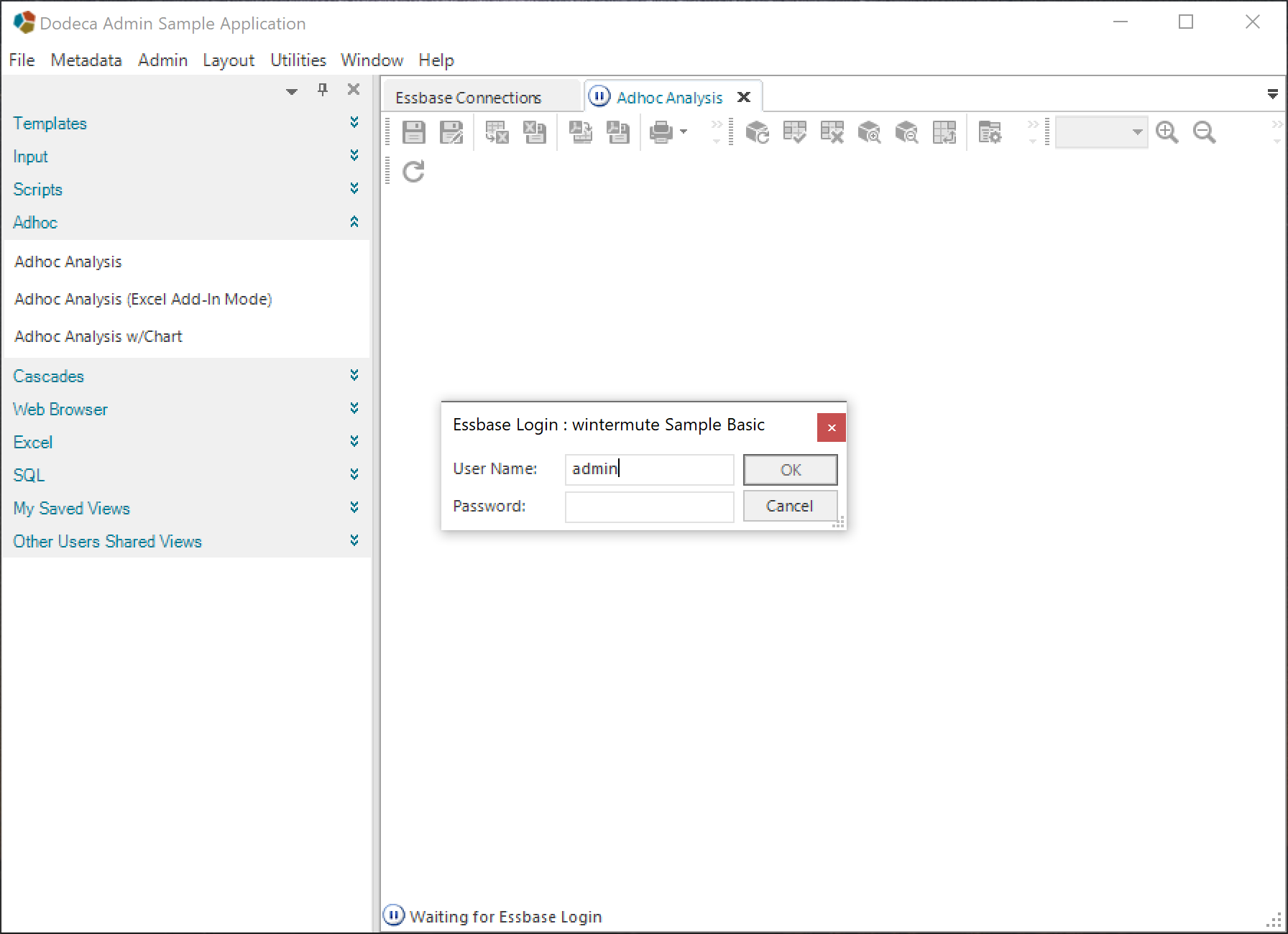Open the zoom level combo box

tap(1101, 132)
